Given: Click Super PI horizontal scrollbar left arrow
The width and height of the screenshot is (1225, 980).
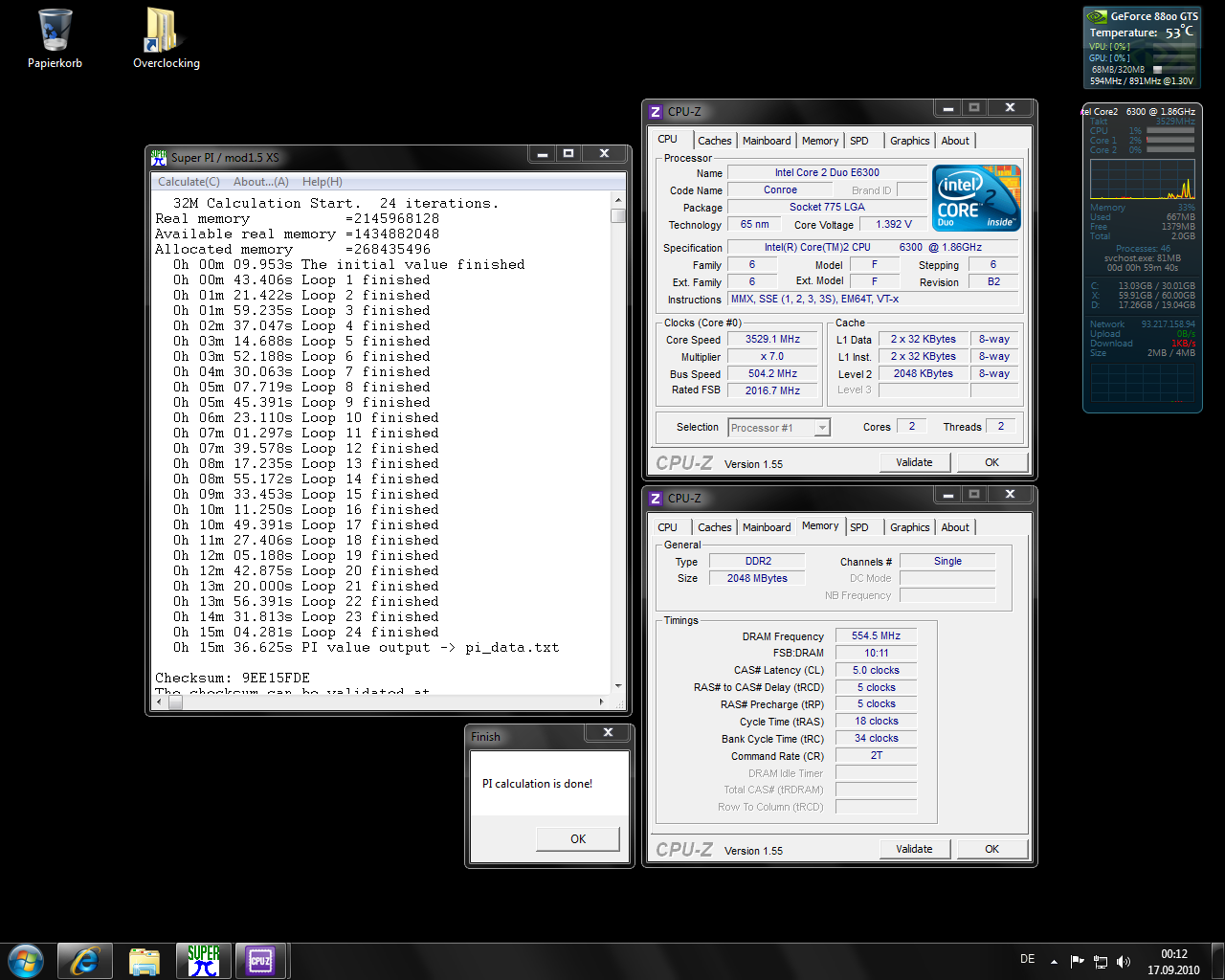Looking at the screenshot, I should [x=161, y=702].
